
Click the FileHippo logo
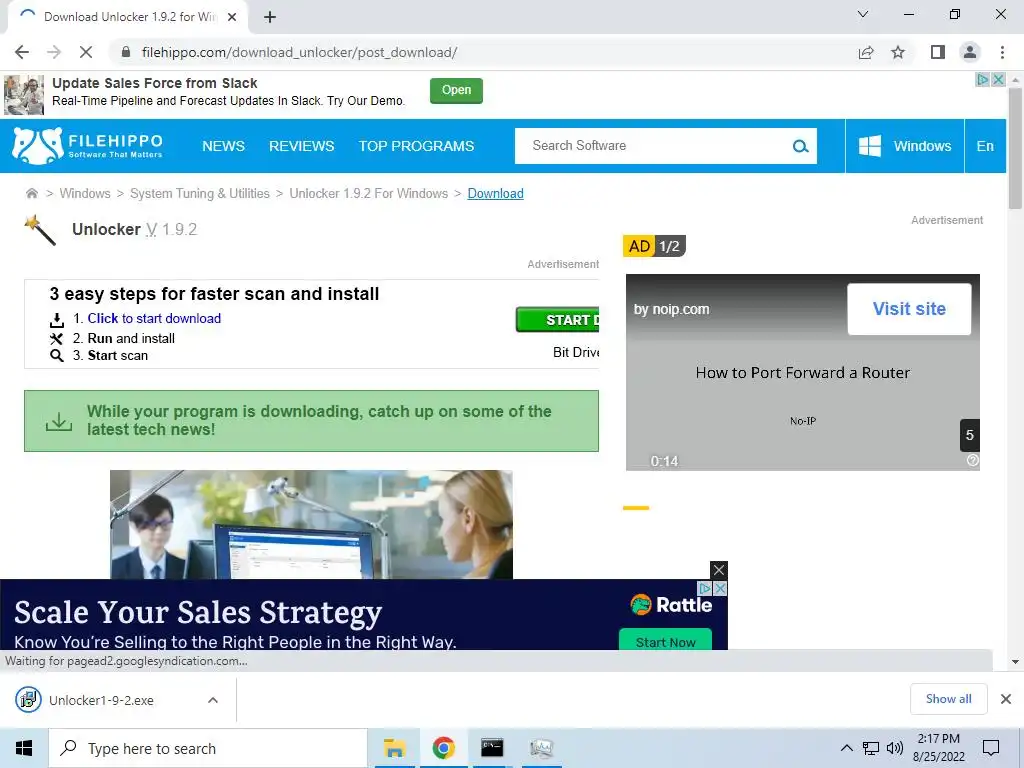[x=88, y=146]
